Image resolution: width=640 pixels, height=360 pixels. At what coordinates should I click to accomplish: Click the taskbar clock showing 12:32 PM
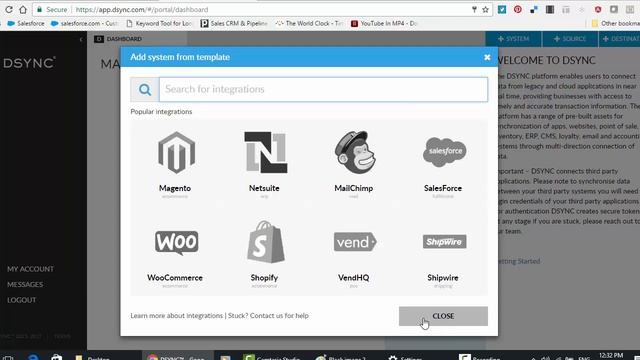click(x=611, y=356)
